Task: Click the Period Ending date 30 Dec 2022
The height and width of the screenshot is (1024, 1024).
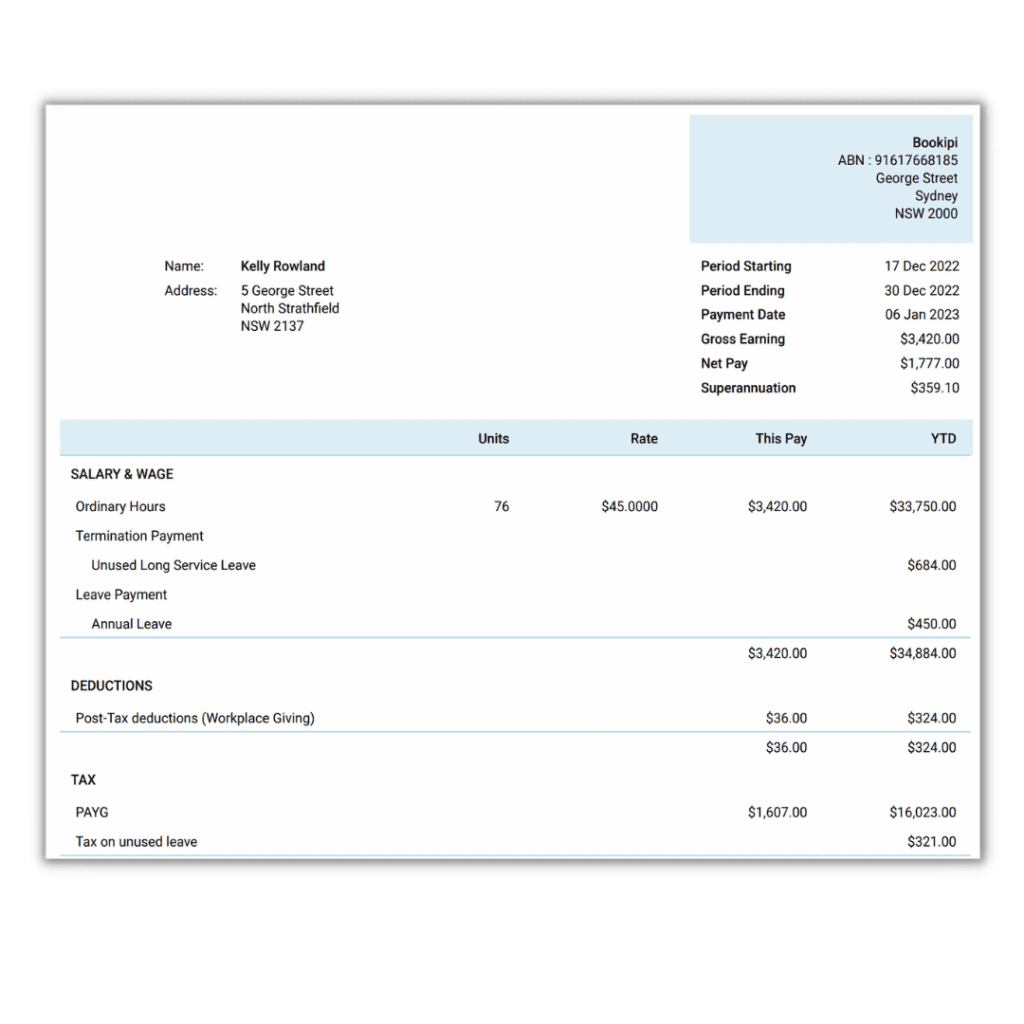Action: [x=921, y=291]
